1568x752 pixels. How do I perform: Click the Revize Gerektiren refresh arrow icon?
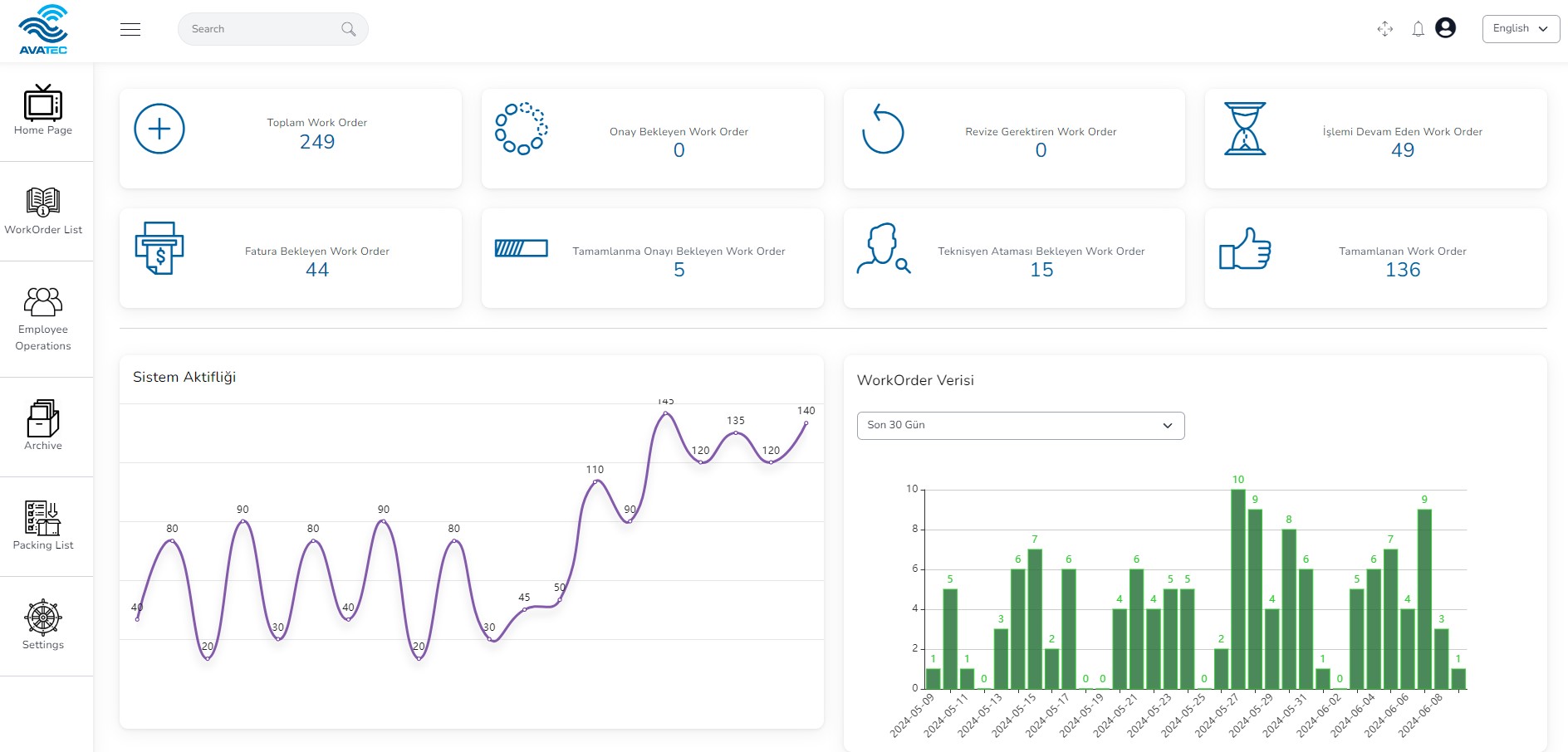tap(883, 129)
